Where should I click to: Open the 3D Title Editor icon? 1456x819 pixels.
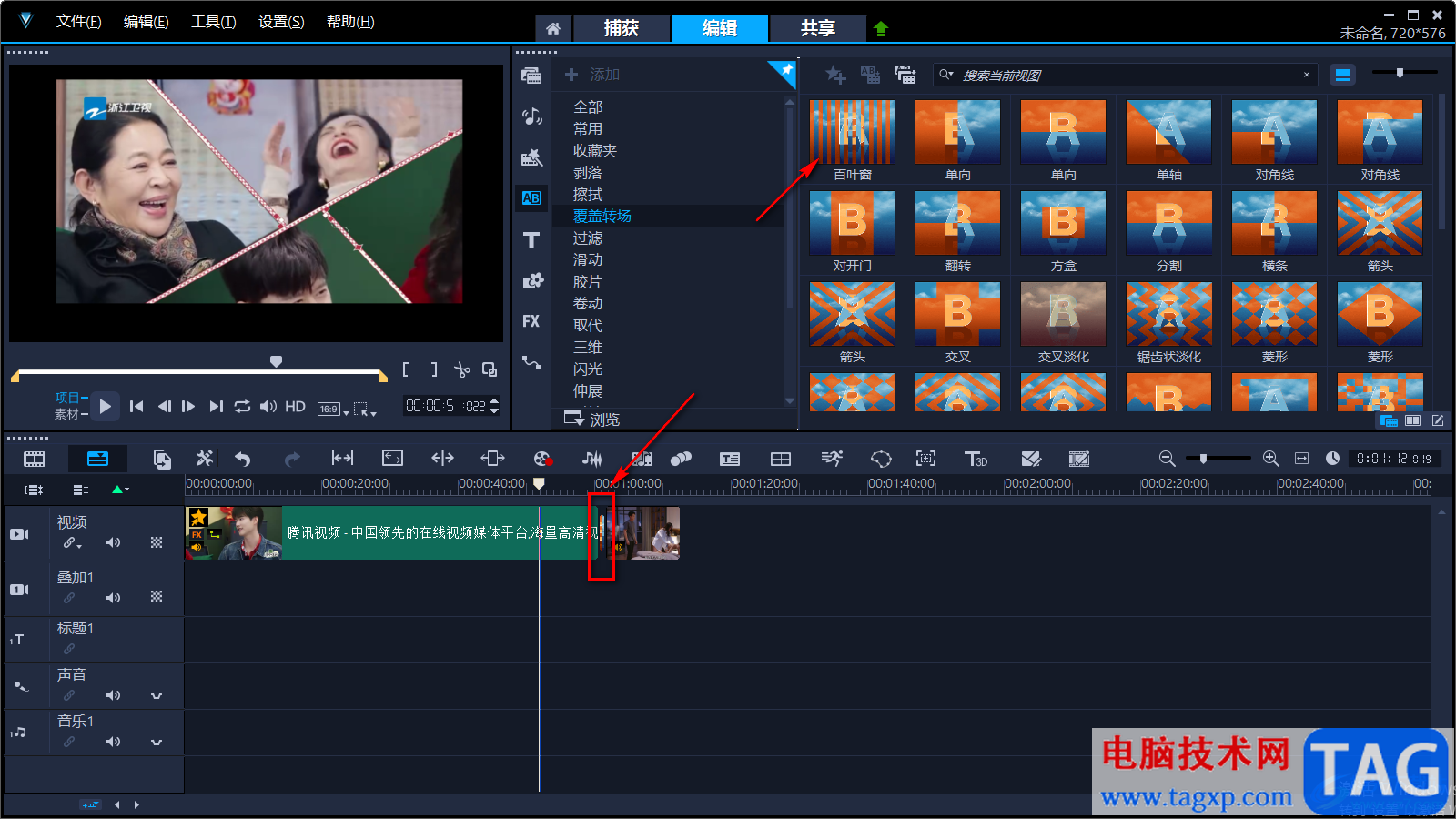point(976,459)
